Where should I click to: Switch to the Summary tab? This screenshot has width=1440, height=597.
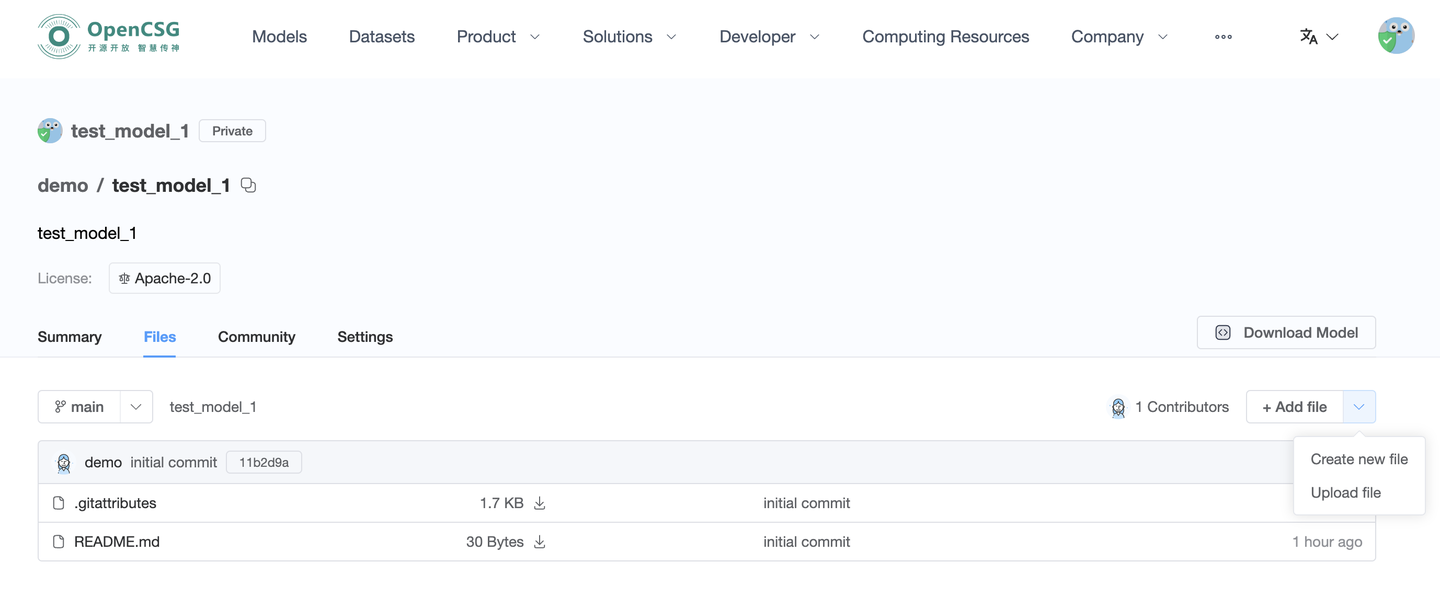pyautogui.click(x=70, y=337)
